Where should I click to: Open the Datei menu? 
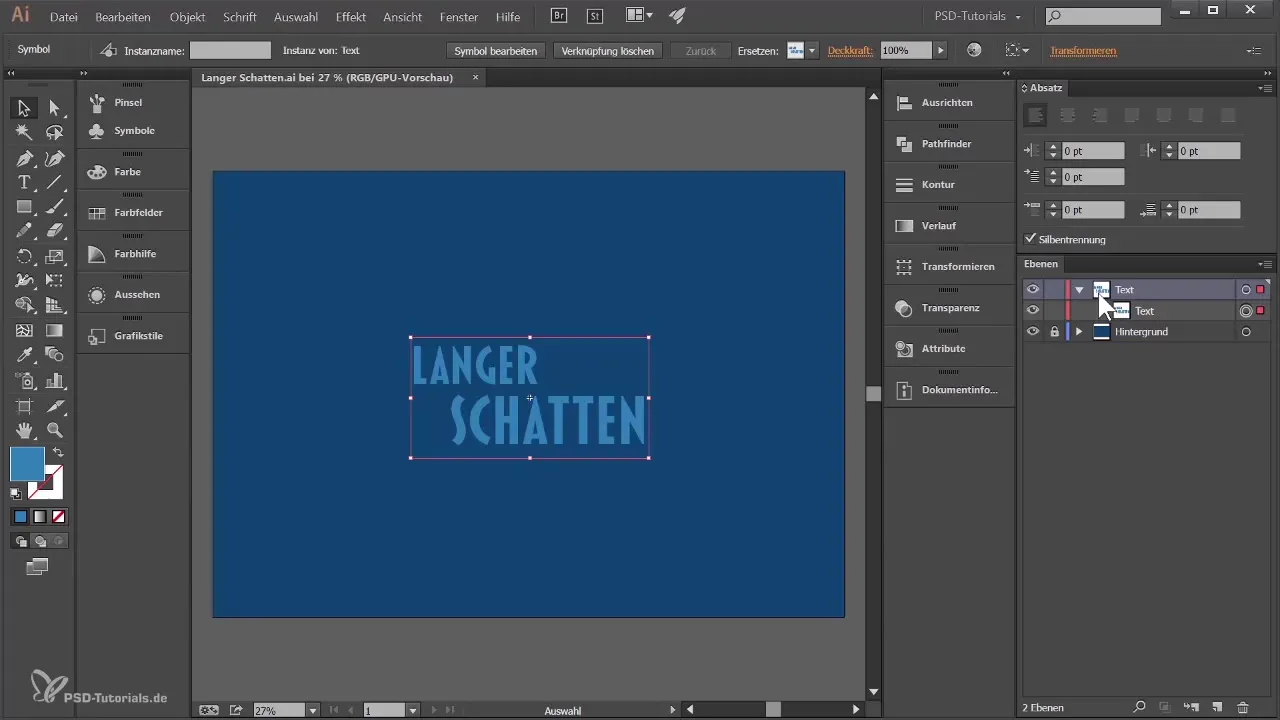coord(63,17)
